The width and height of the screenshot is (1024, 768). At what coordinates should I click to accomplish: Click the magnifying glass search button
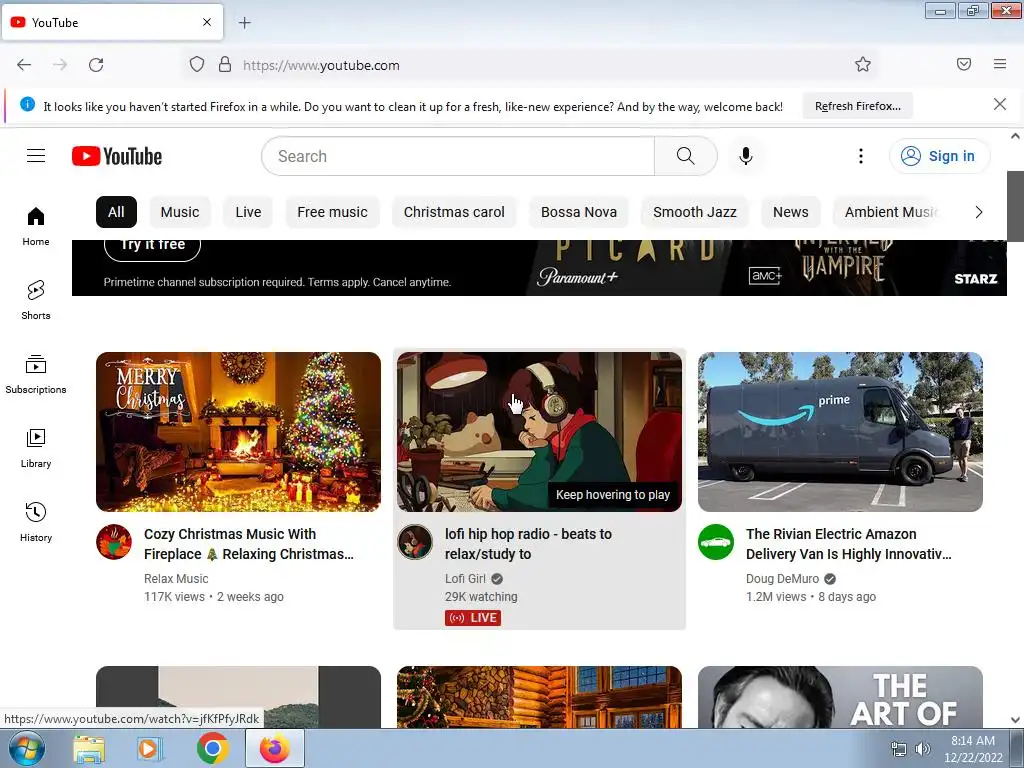click(x=685, y=156)
